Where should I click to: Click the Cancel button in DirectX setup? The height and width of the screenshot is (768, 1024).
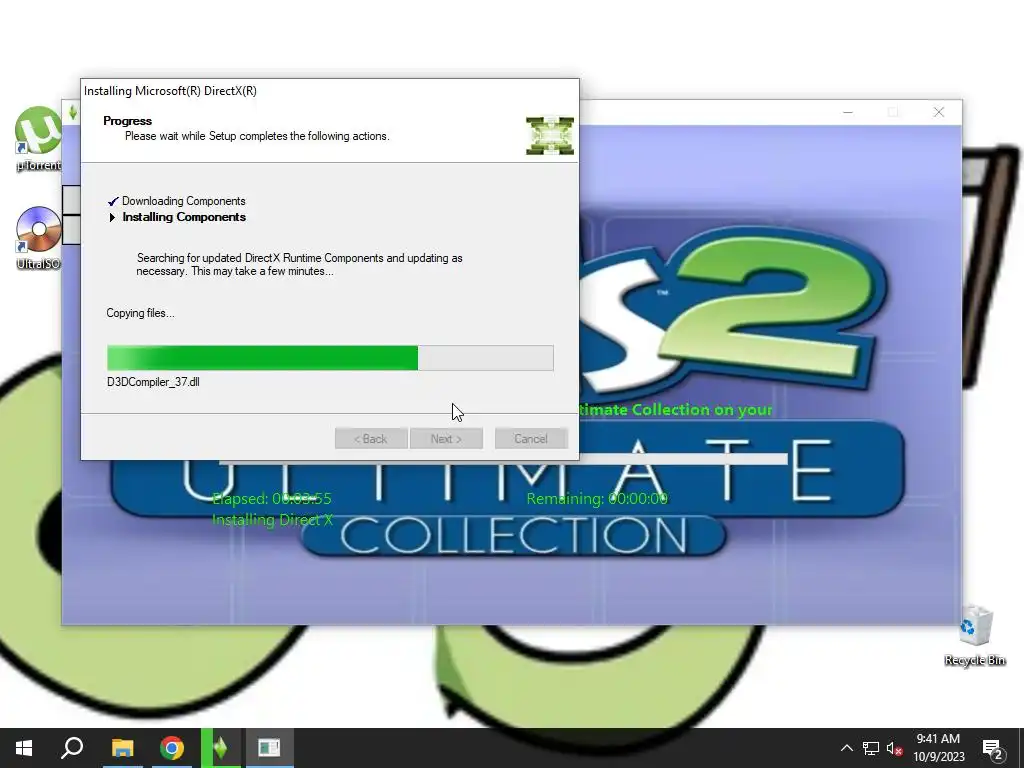(531, 438)
